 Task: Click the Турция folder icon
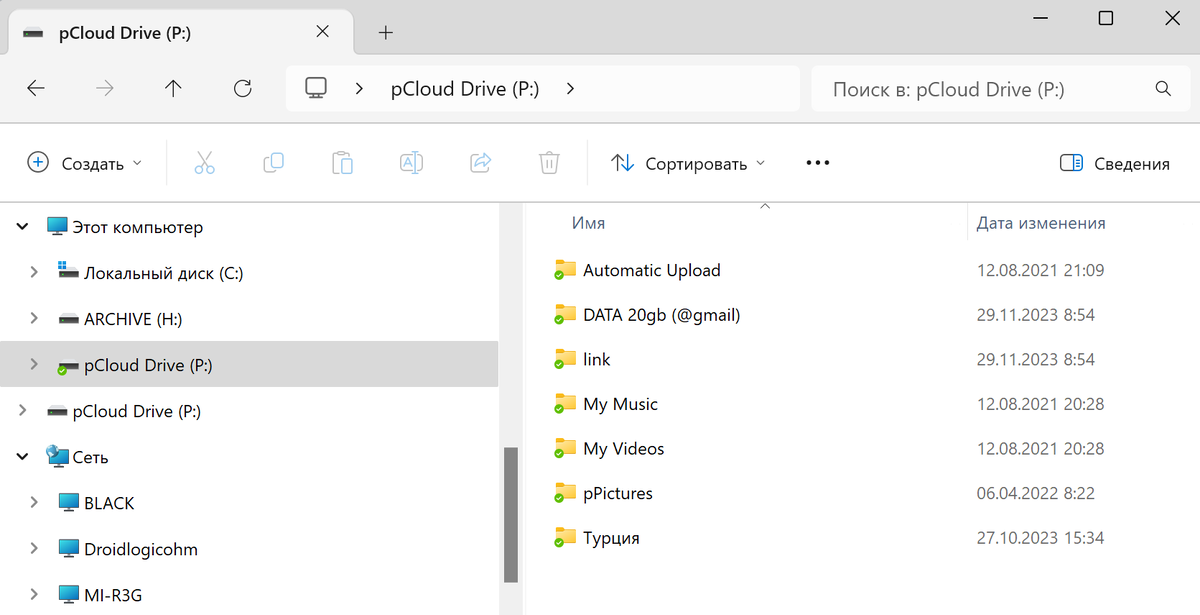(566, 538)
